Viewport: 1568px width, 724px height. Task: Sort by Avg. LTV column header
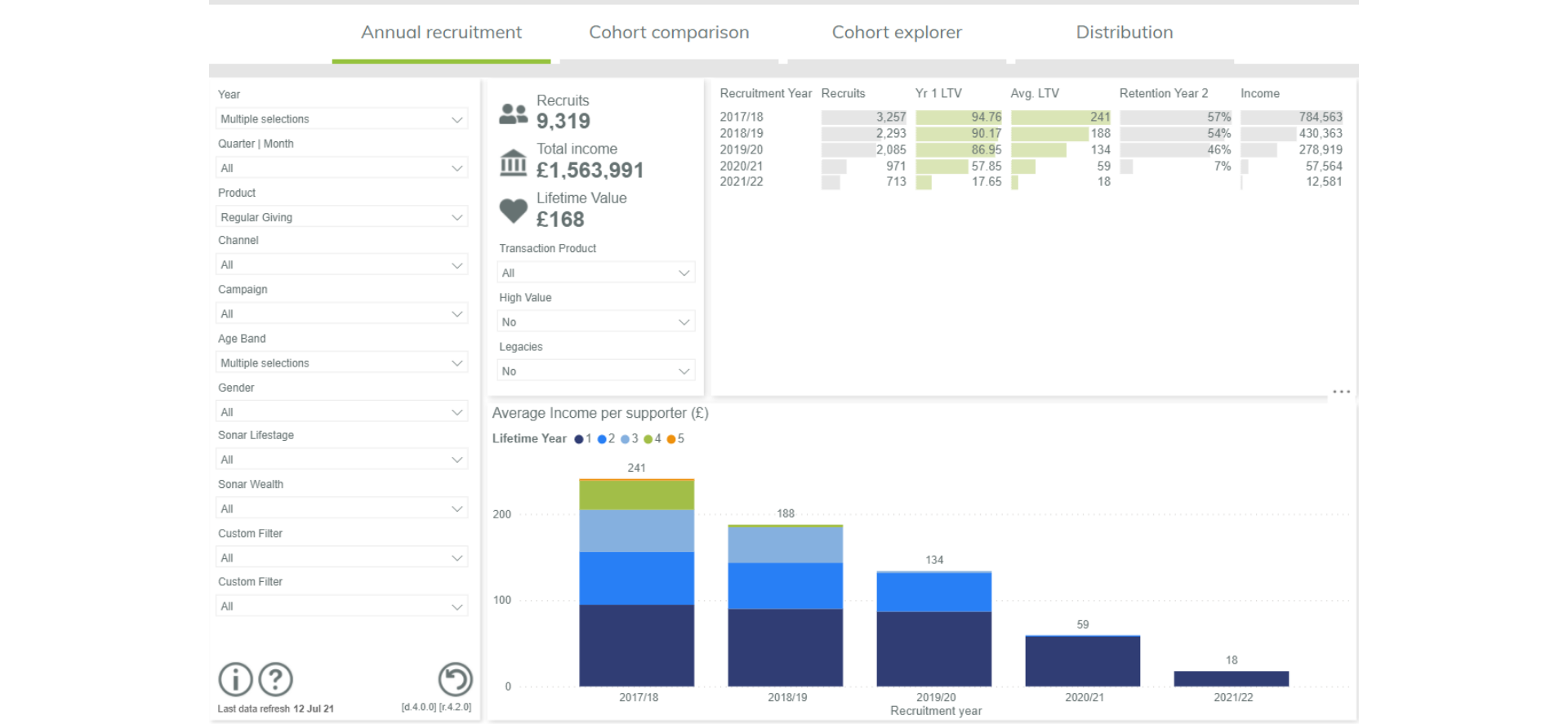(x=1035, y=93)
